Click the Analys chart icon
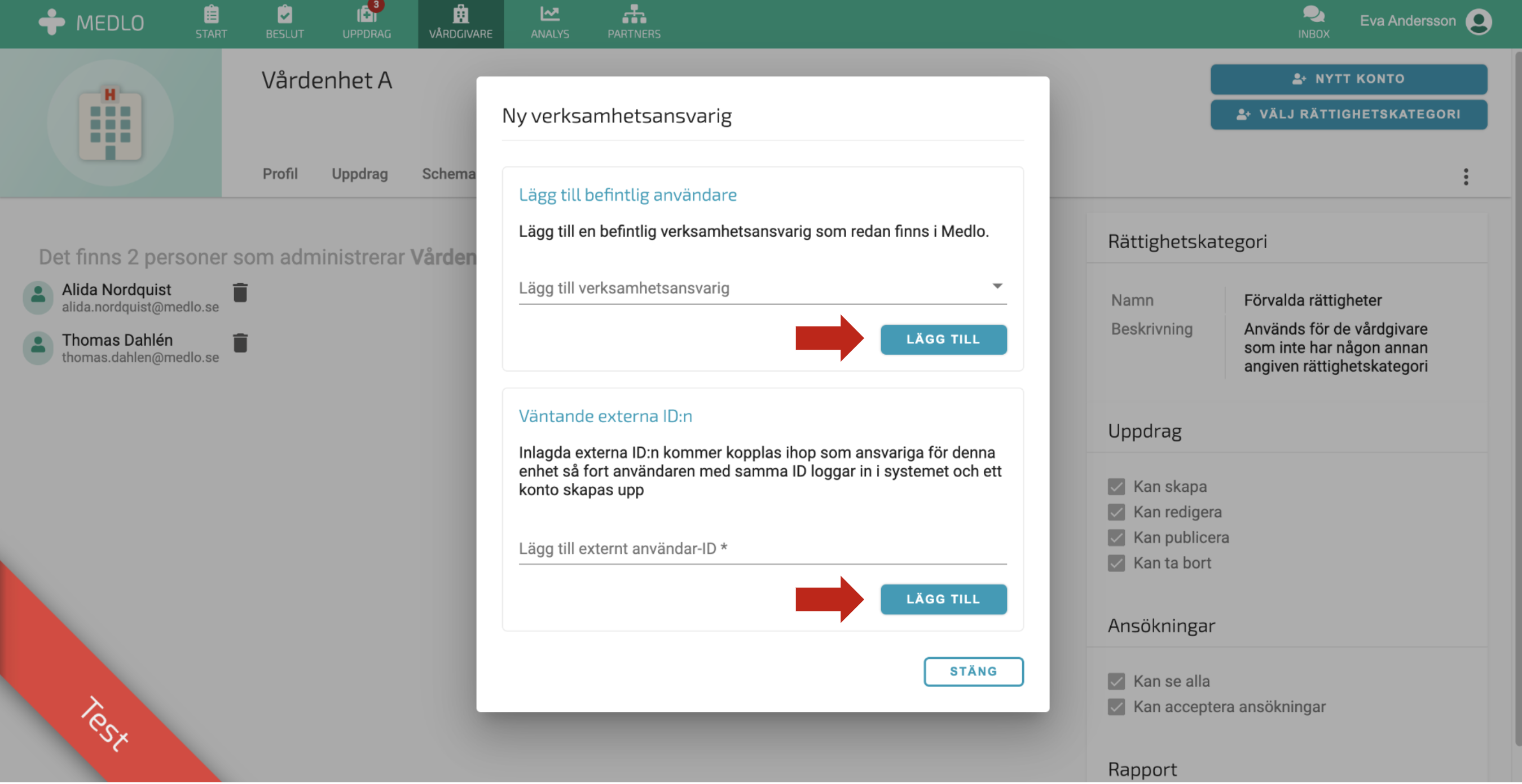Viewport: 1522px width, 784px height. [x=549, y=15]
